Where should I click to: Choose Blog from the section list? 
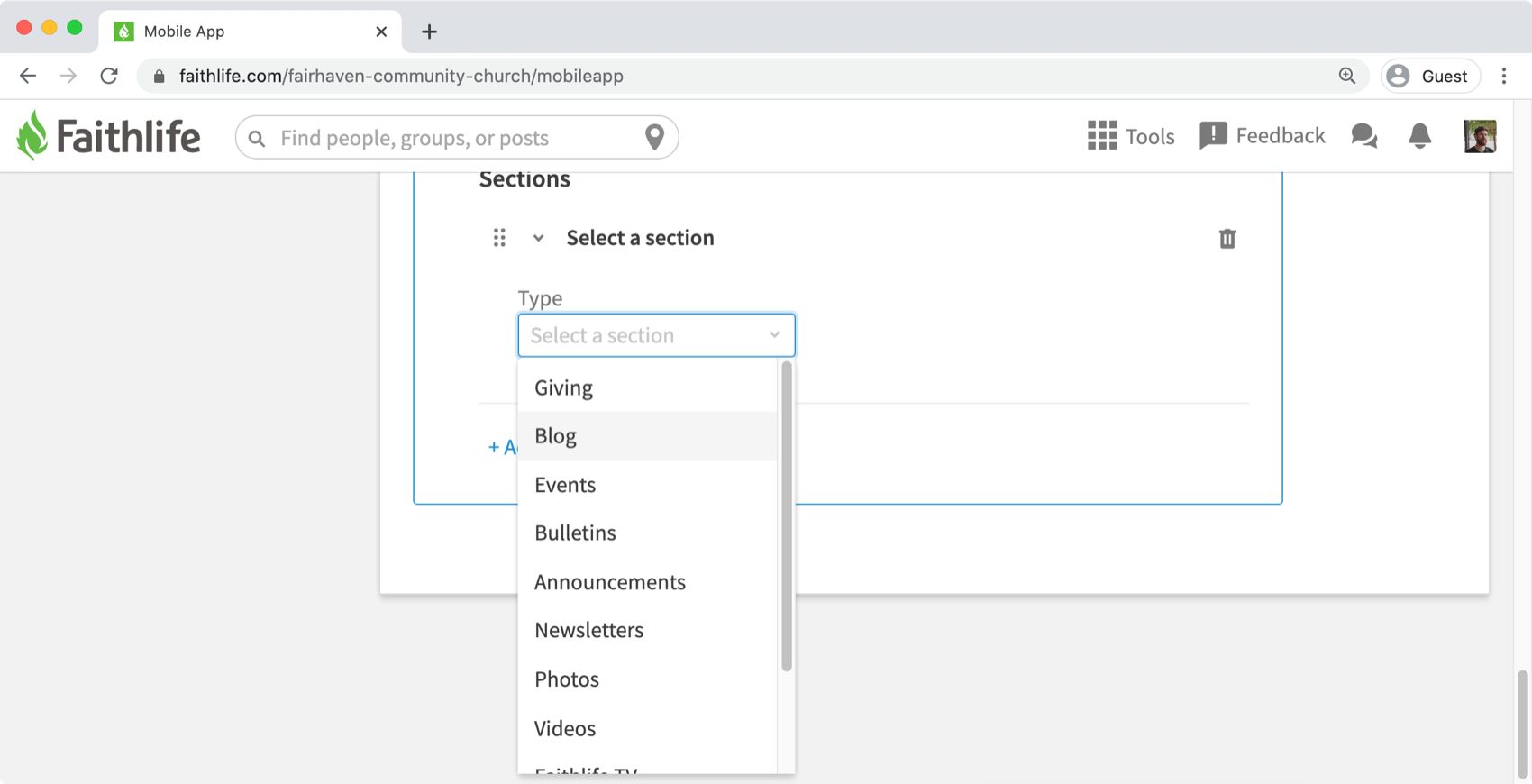647,436
